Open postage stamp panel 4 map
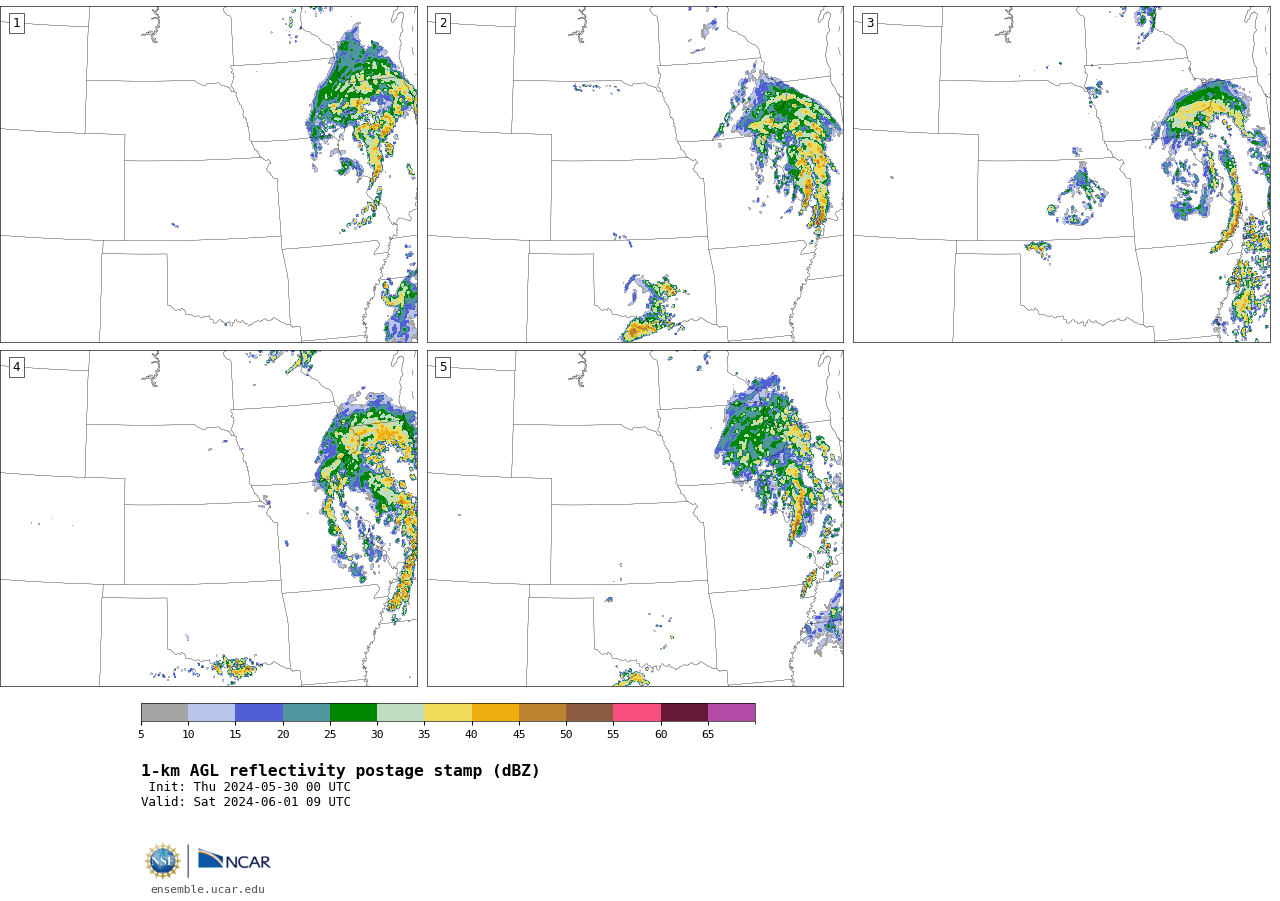1280x901 pixels. (x=209, y=518)
